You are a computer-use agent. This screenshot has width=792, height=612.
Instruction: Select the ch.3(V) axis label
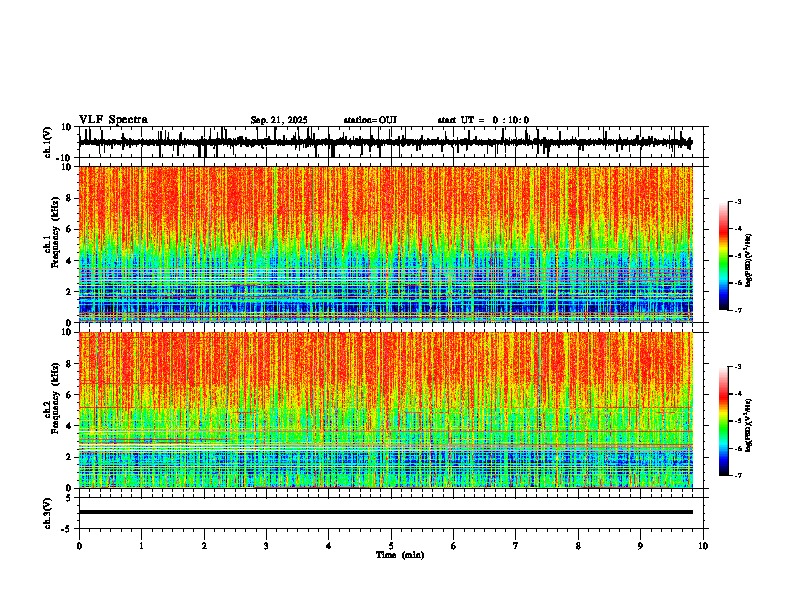click(x=48, y=513)
